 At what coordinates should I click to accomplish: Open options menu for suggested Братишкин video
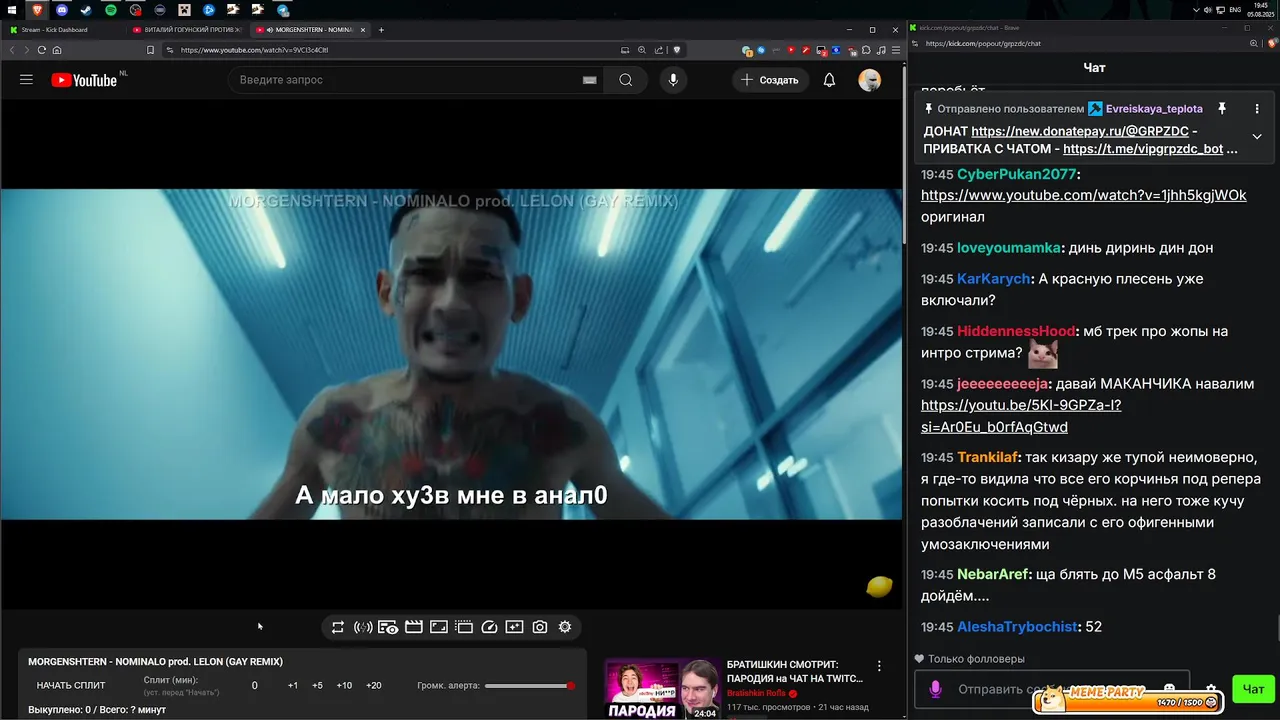coord(879,666)
